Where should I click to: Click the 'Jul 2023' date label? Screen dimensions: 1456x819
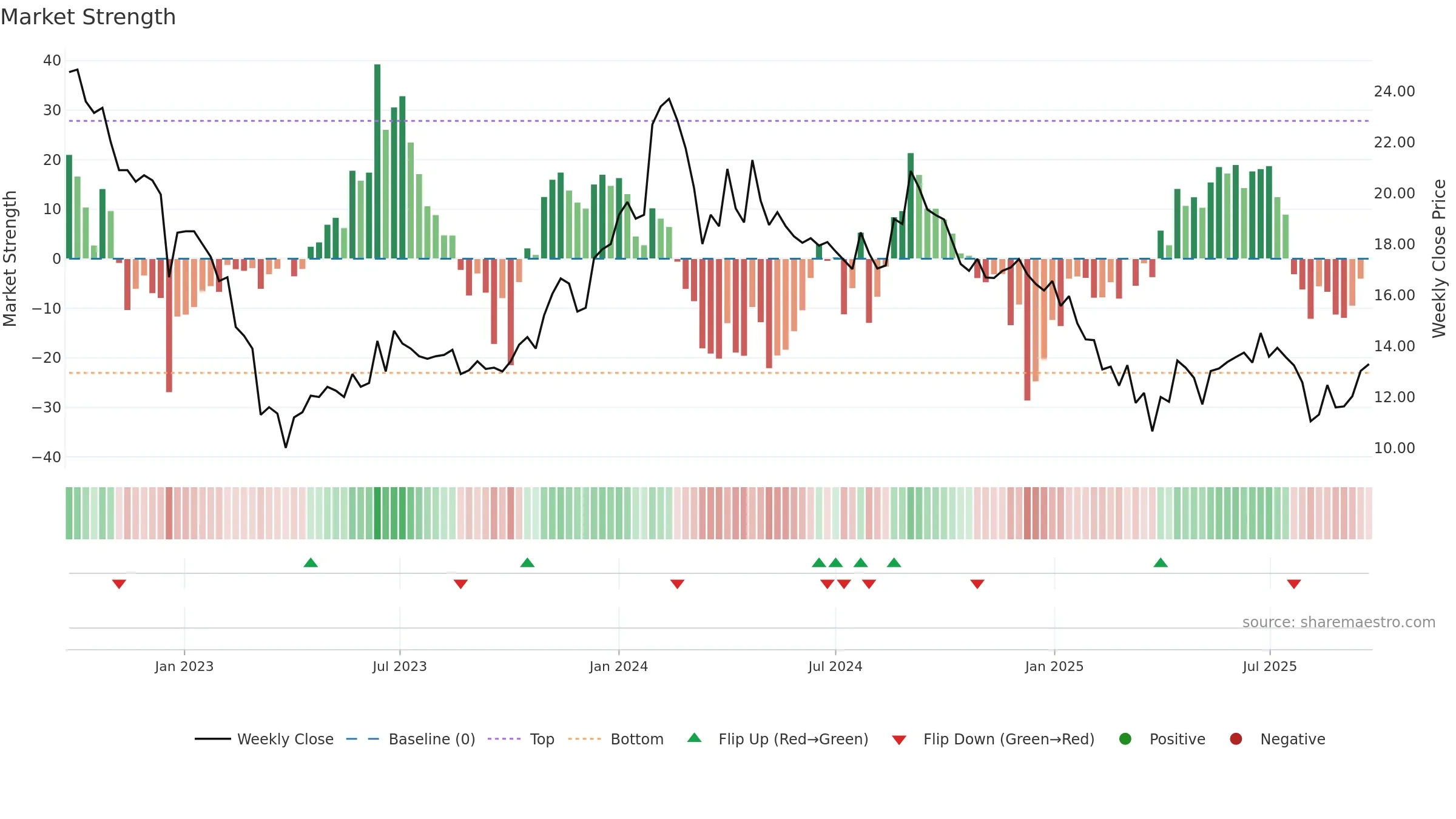point(399,666)
